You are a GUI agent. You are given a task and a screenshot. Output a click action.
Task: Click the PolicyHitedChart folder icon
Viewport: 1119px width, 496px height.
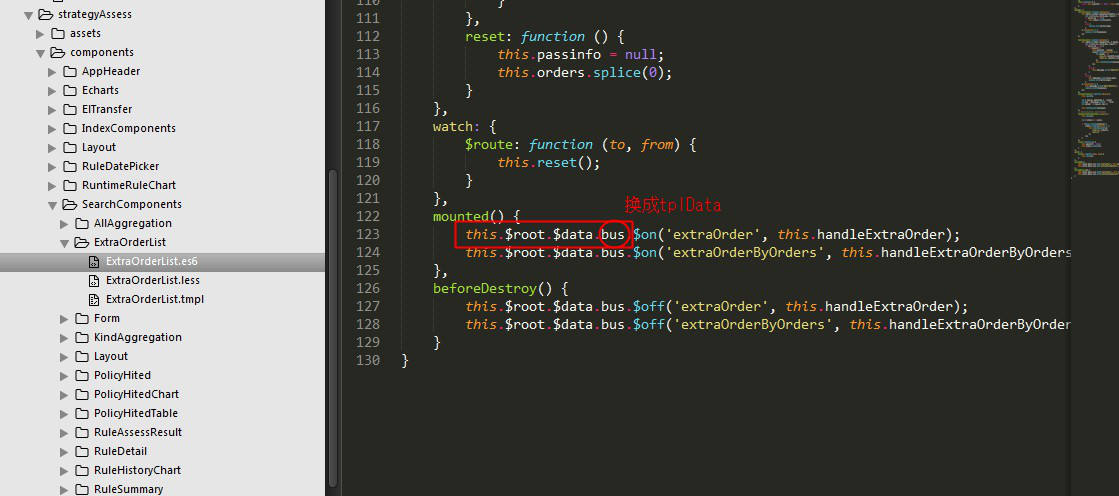(x=82, y=394)
